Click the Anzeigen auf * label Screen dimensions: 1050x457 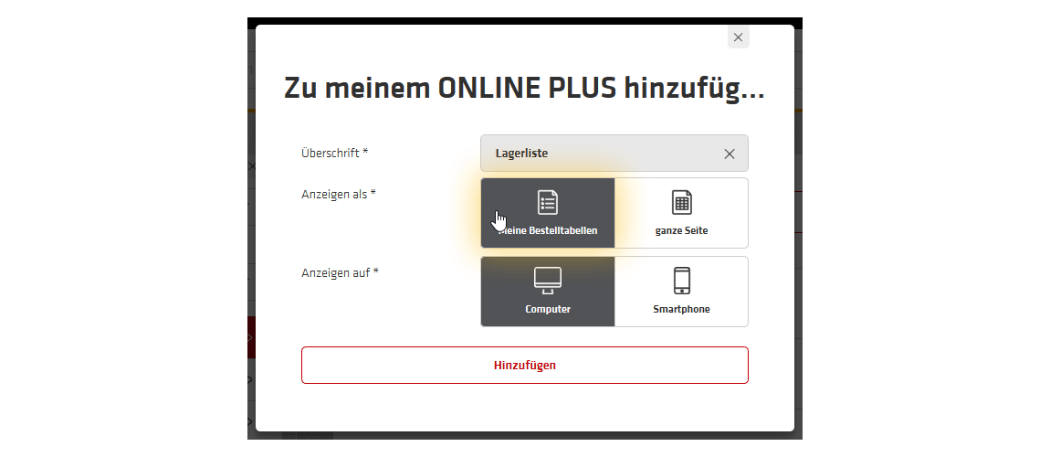click(x=340, y=273)
